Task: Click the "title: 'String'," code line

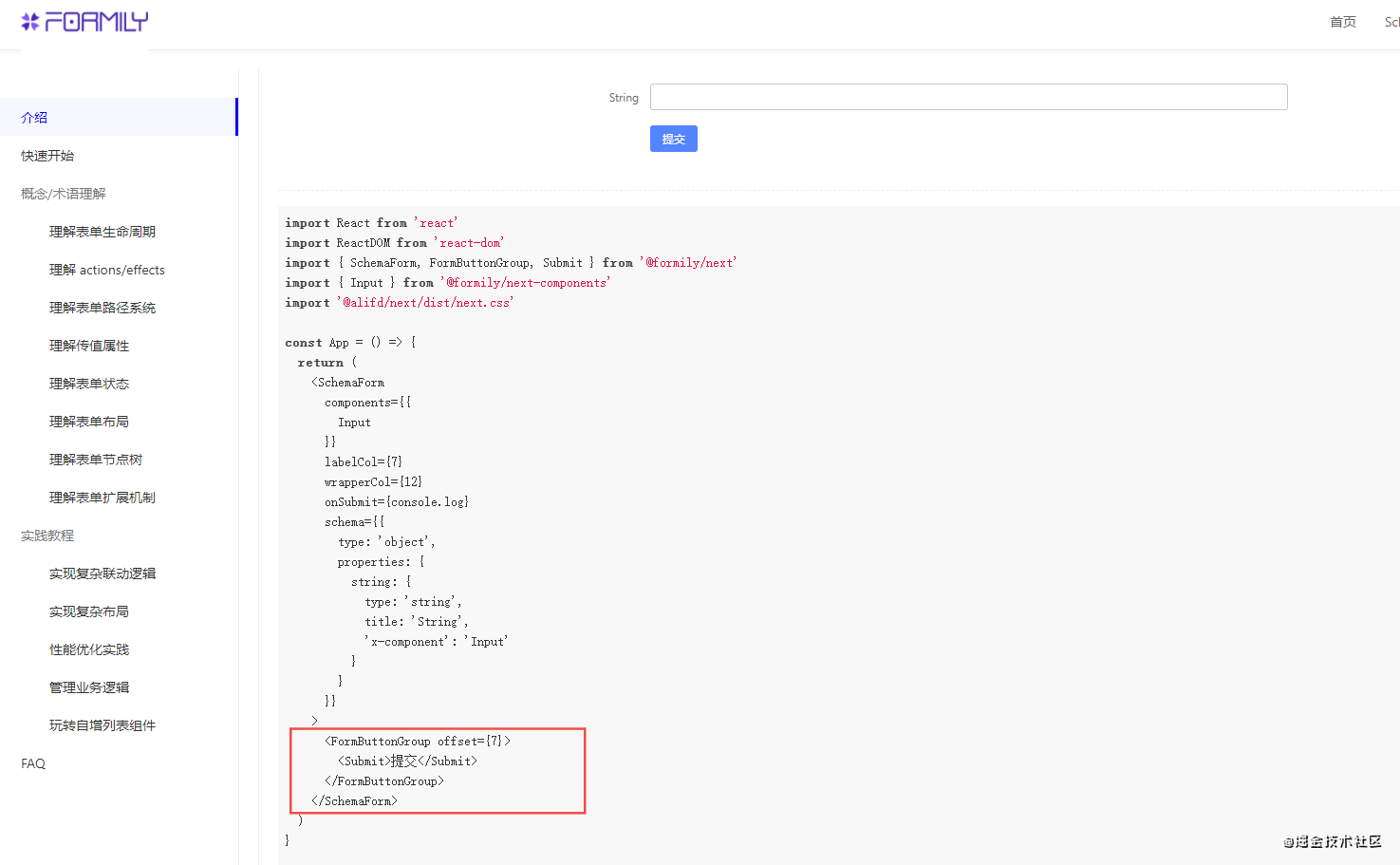Action: [417, 622]
